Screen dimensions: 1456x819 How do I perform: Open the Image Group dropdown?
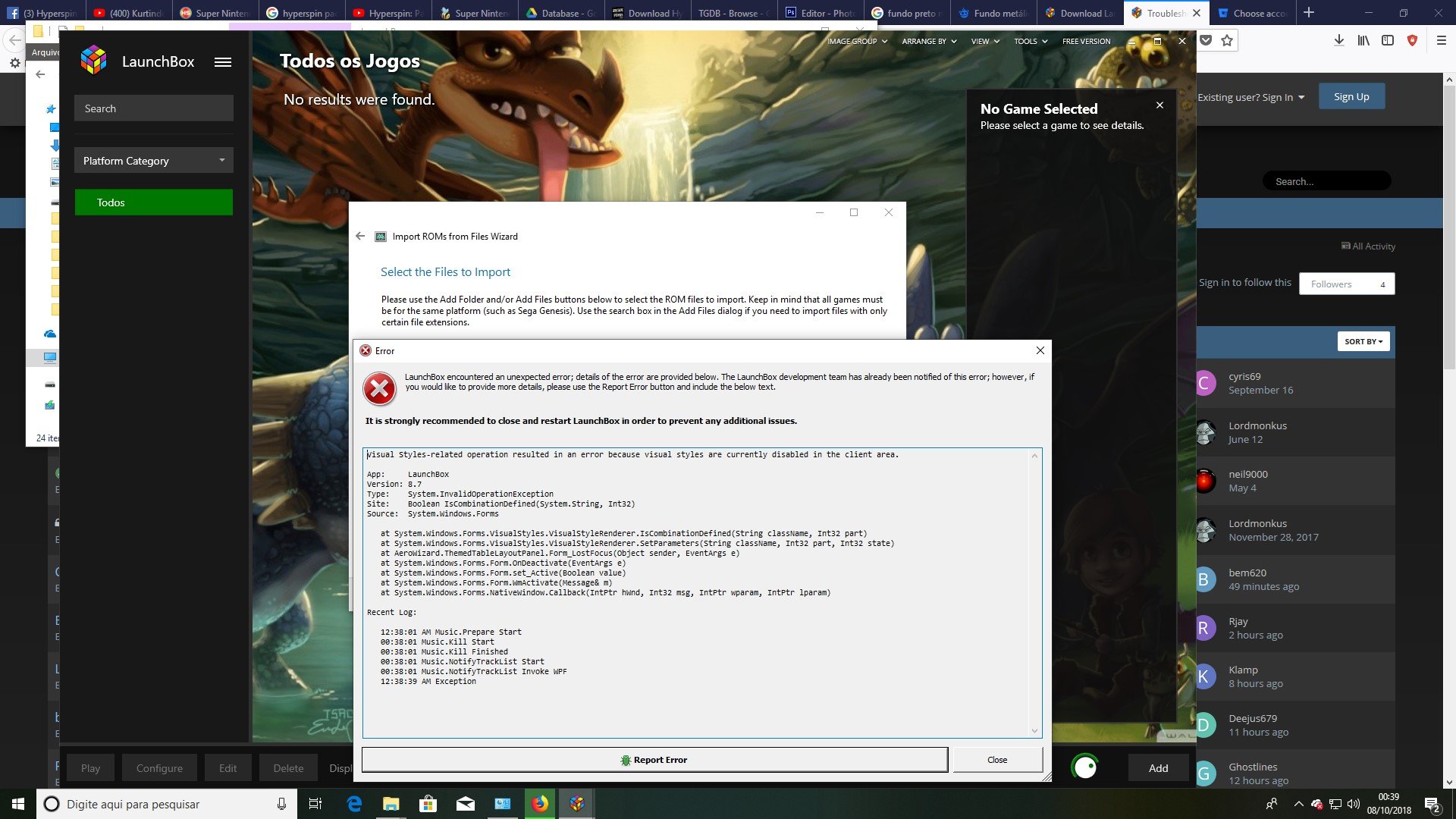tap(857, 41)
